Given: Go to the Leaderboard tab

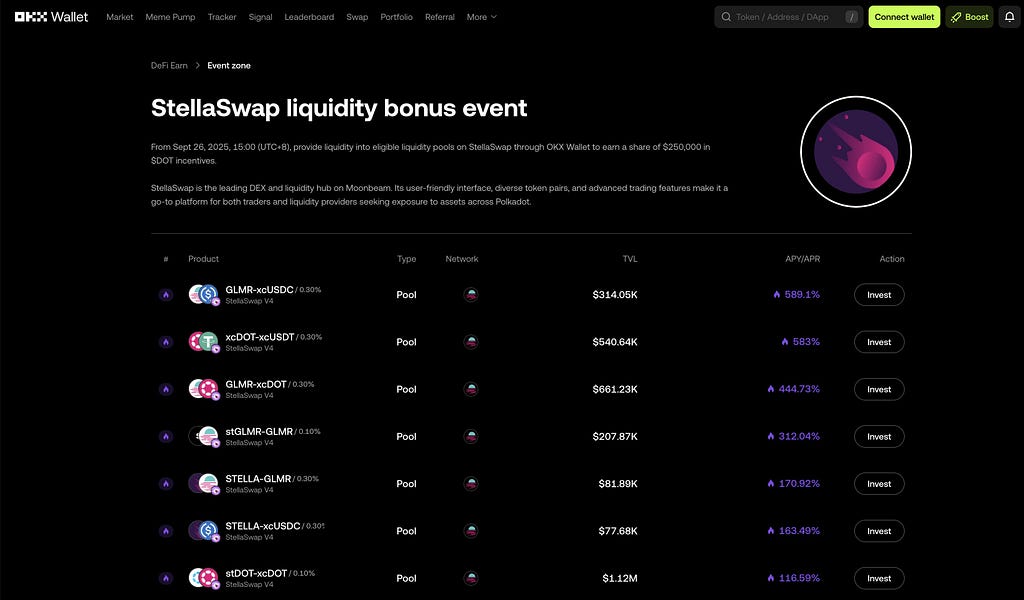Looking at the screenshot, I should coord(309,17).
